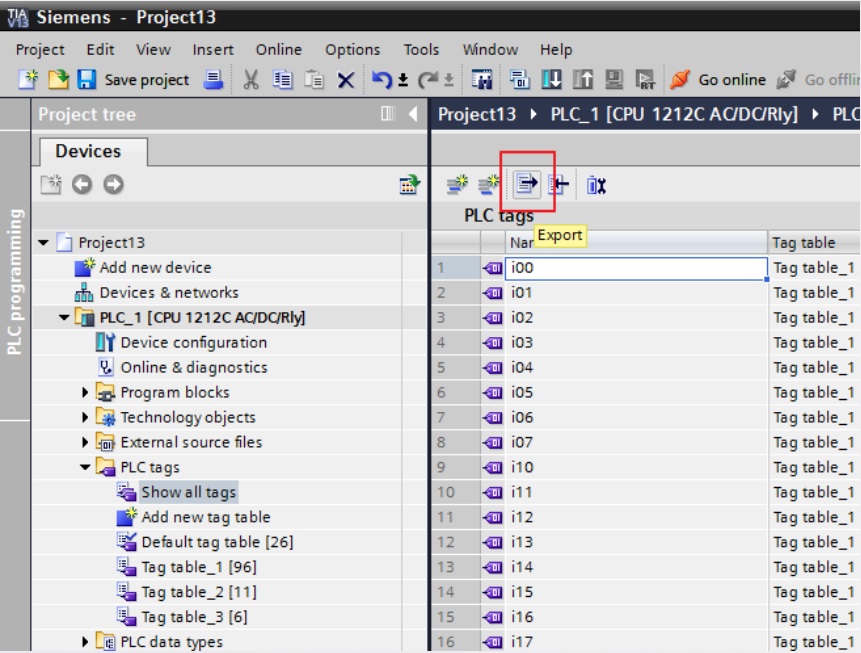Cut selection with the scissors icon
The width and height of the screenshot is (861, 653).
[250, 80]
